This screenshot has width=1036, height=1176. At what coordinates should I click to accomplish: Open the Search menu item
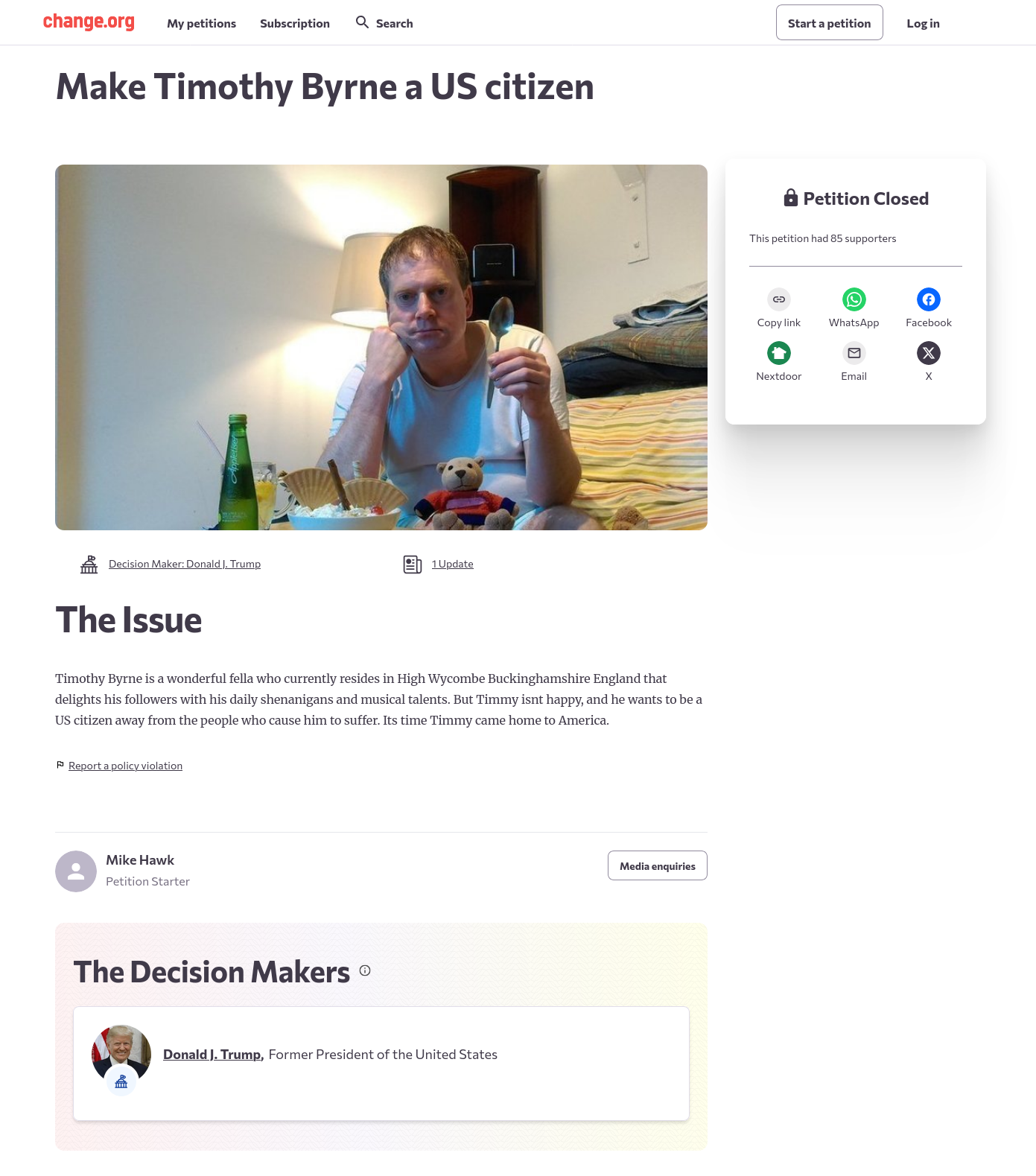[384, 23]
